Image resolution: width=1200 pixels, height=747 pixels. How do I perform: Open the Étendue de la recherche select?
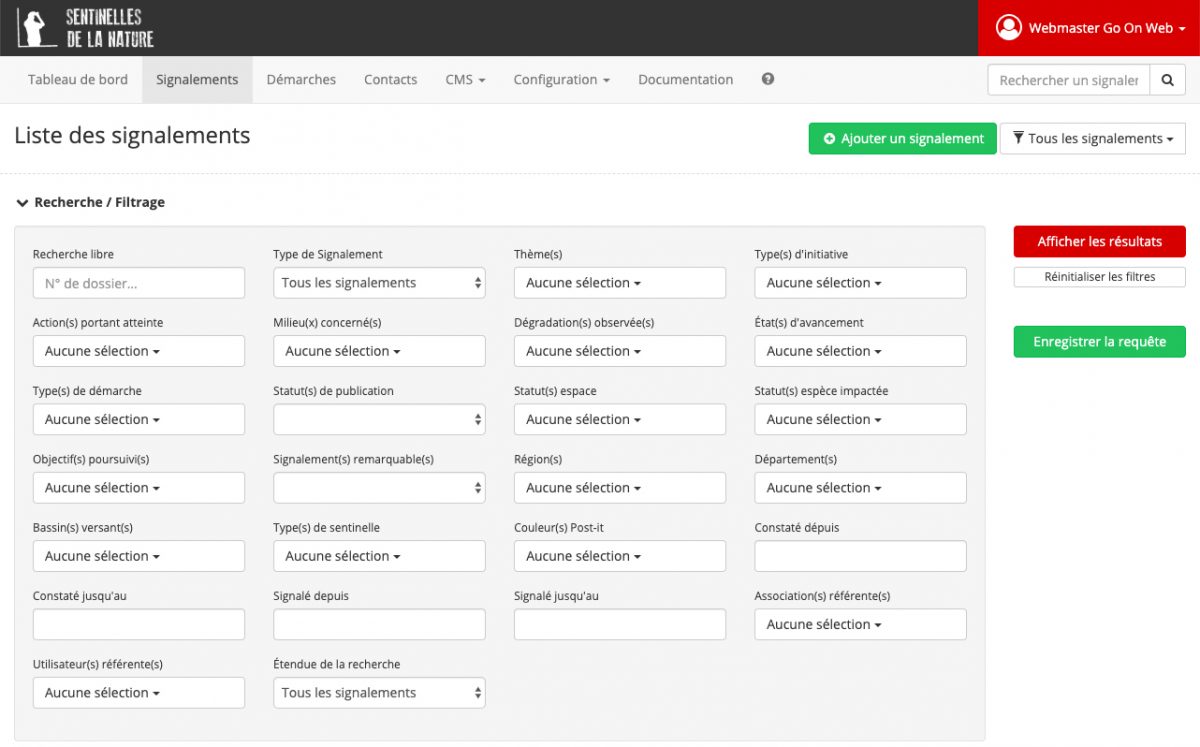click(x=379, y=693)
